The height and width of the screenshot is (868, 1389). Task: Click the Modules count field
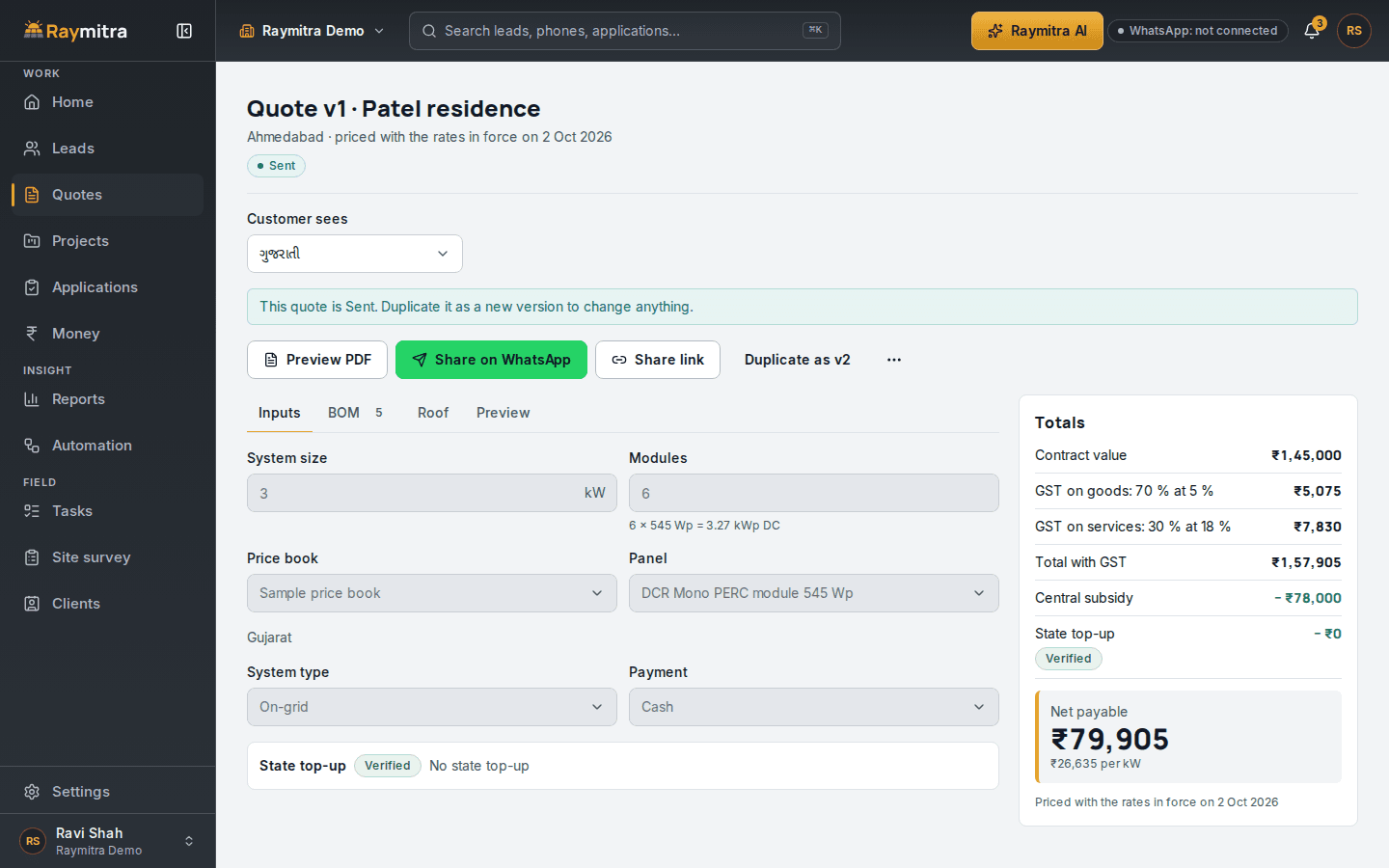click(814, 493)
